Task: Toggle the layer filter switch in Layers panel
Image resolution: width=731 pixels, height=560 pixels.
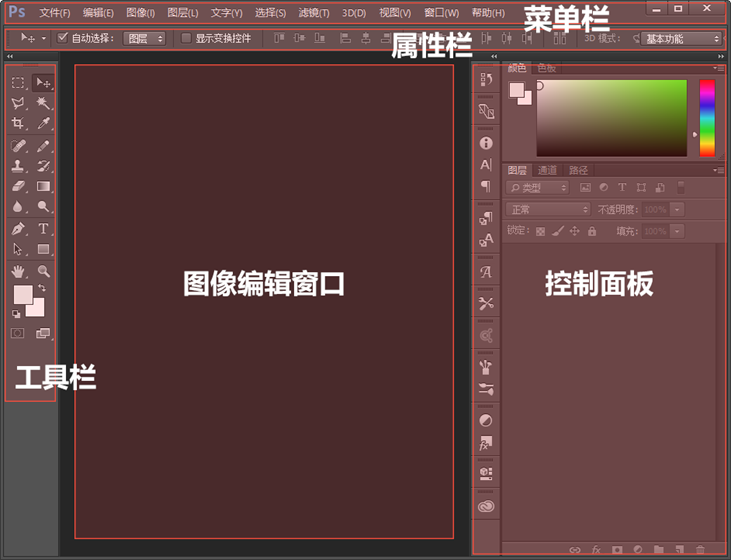Action: tap(681, 187)
